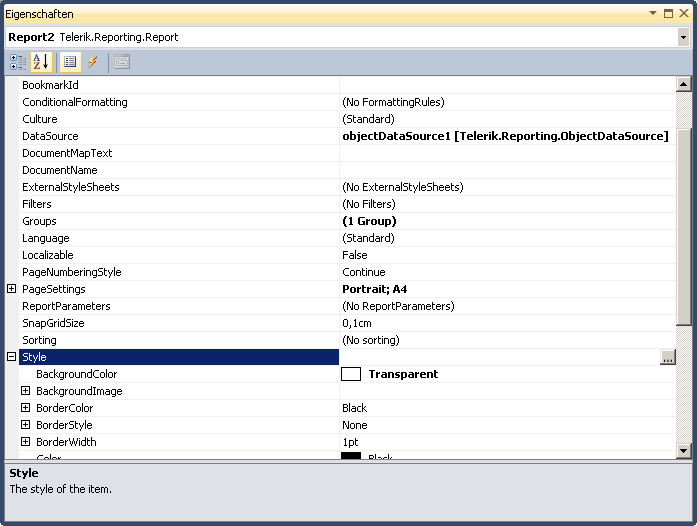Show Events via the lightning icon

[x=93, y=62]
